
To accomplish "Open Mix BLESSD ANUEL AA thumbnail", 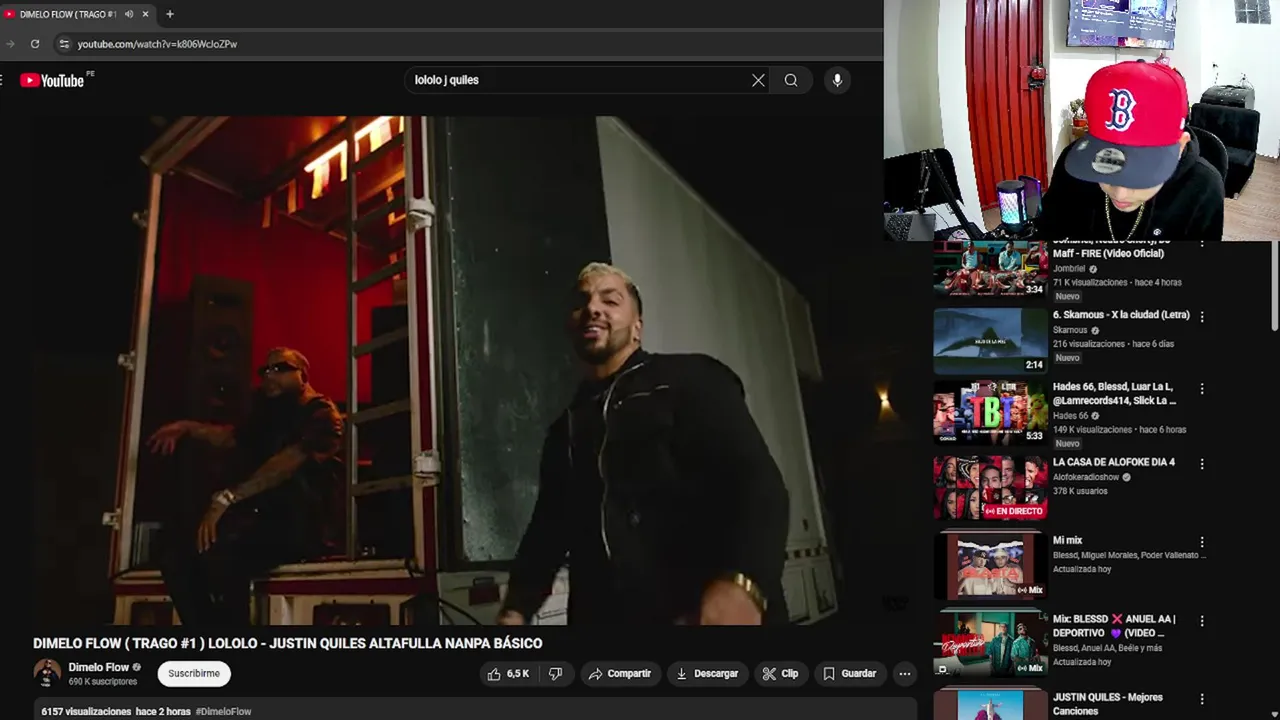I will [x=990, y=644].
